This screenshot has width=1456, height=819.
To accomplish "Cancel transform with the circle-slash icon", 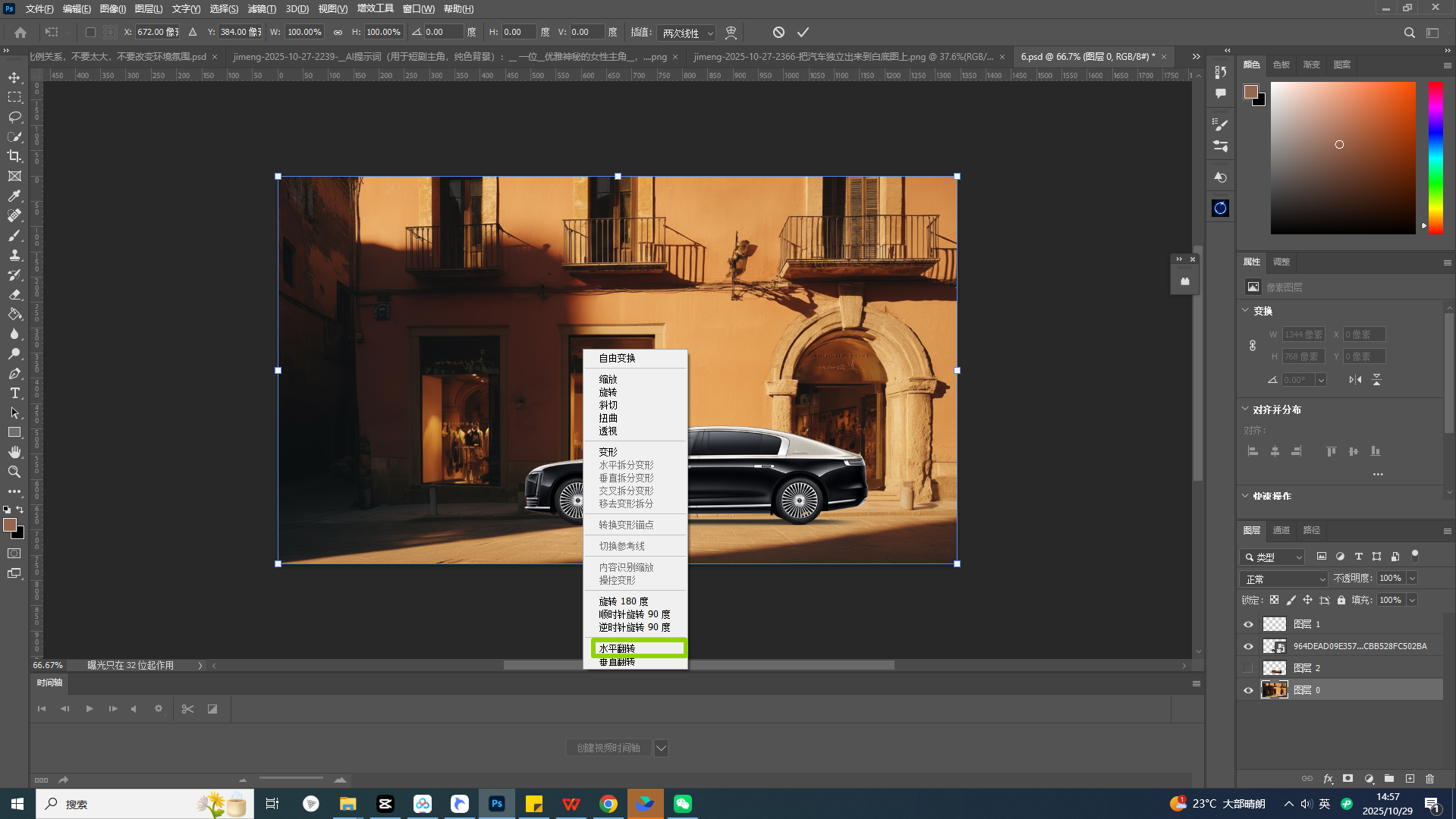I will [x=778, y=32].
